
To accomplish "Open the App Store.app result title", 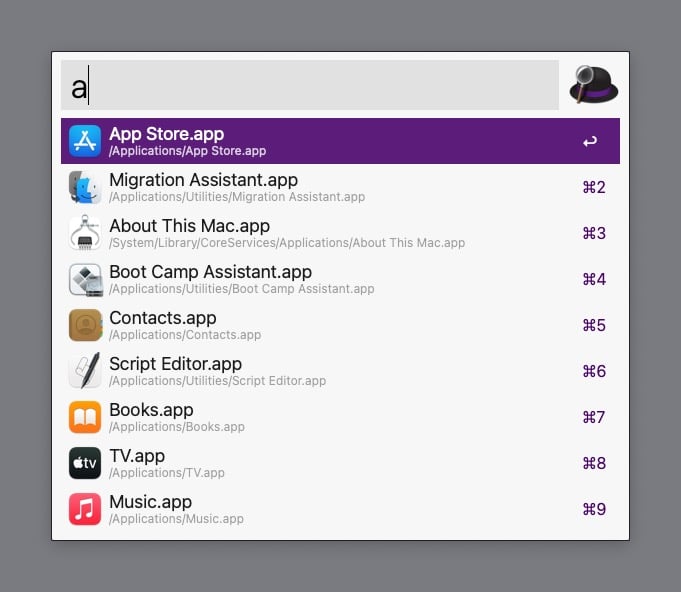I will click(167, 134).
